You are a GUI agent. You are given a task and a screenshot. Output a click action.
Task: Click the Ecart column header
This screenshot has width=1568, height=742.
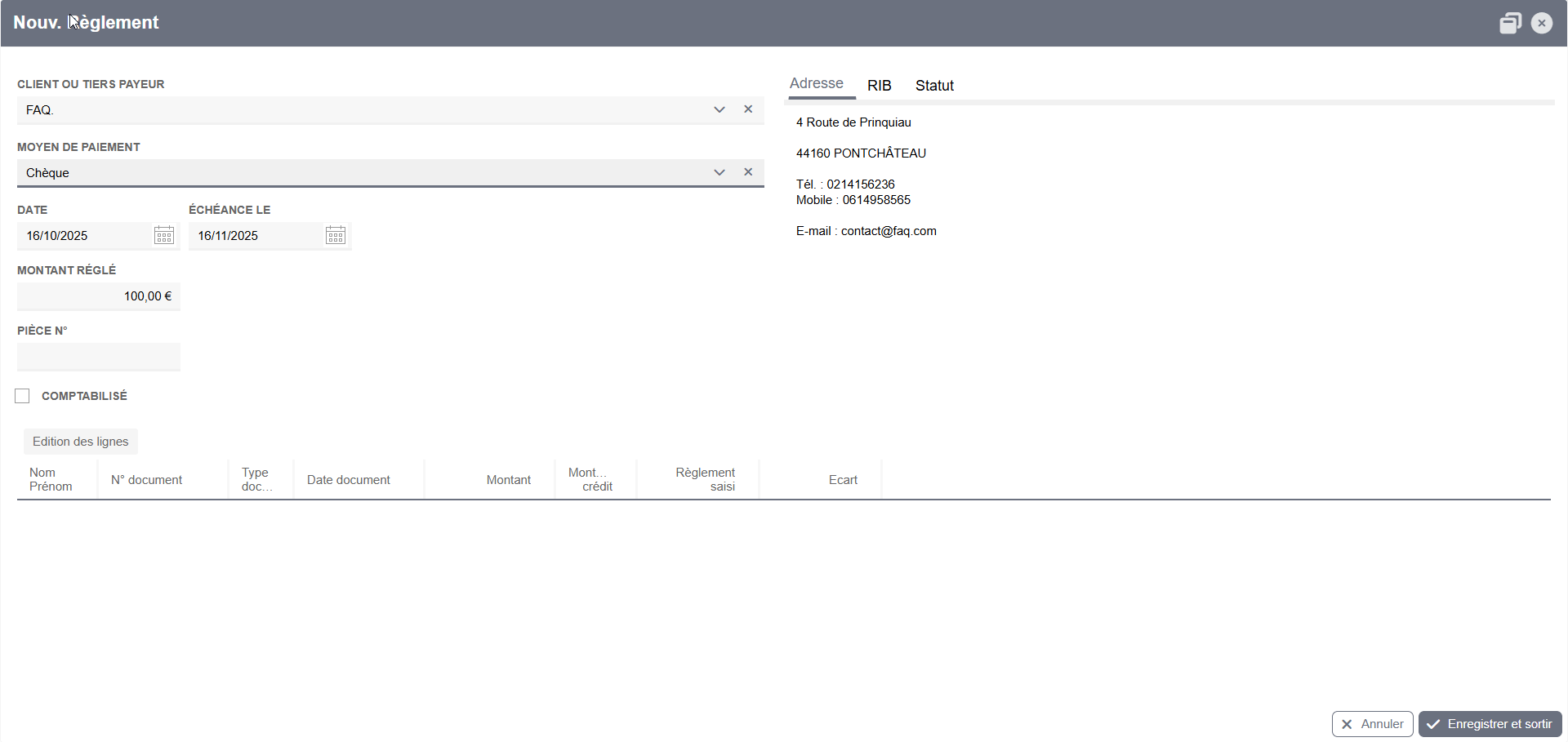(x=843, y=480)
